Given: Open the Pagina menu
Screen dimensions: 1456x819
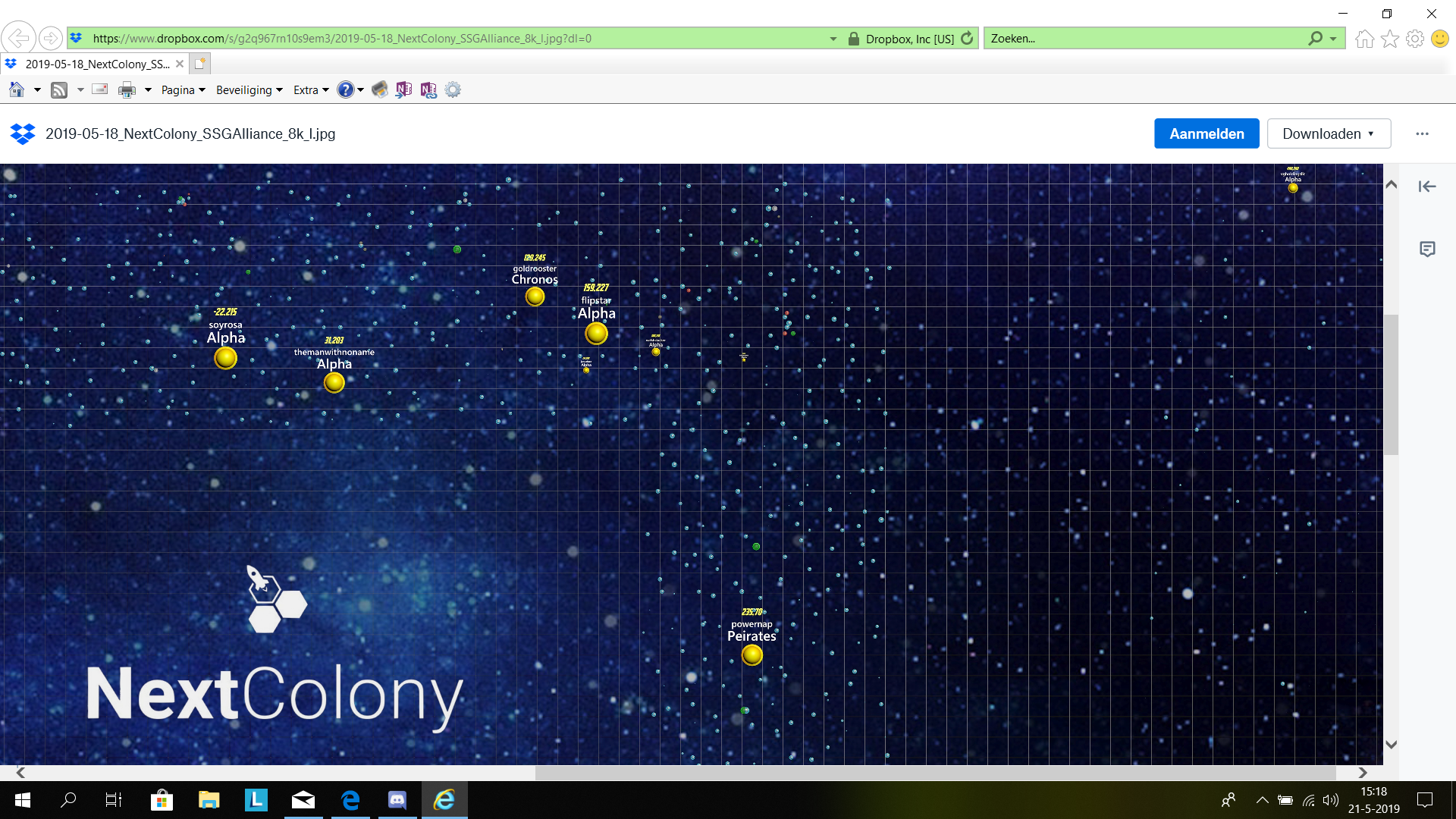Looking at the screenshot, I should [x=183, y=90].
